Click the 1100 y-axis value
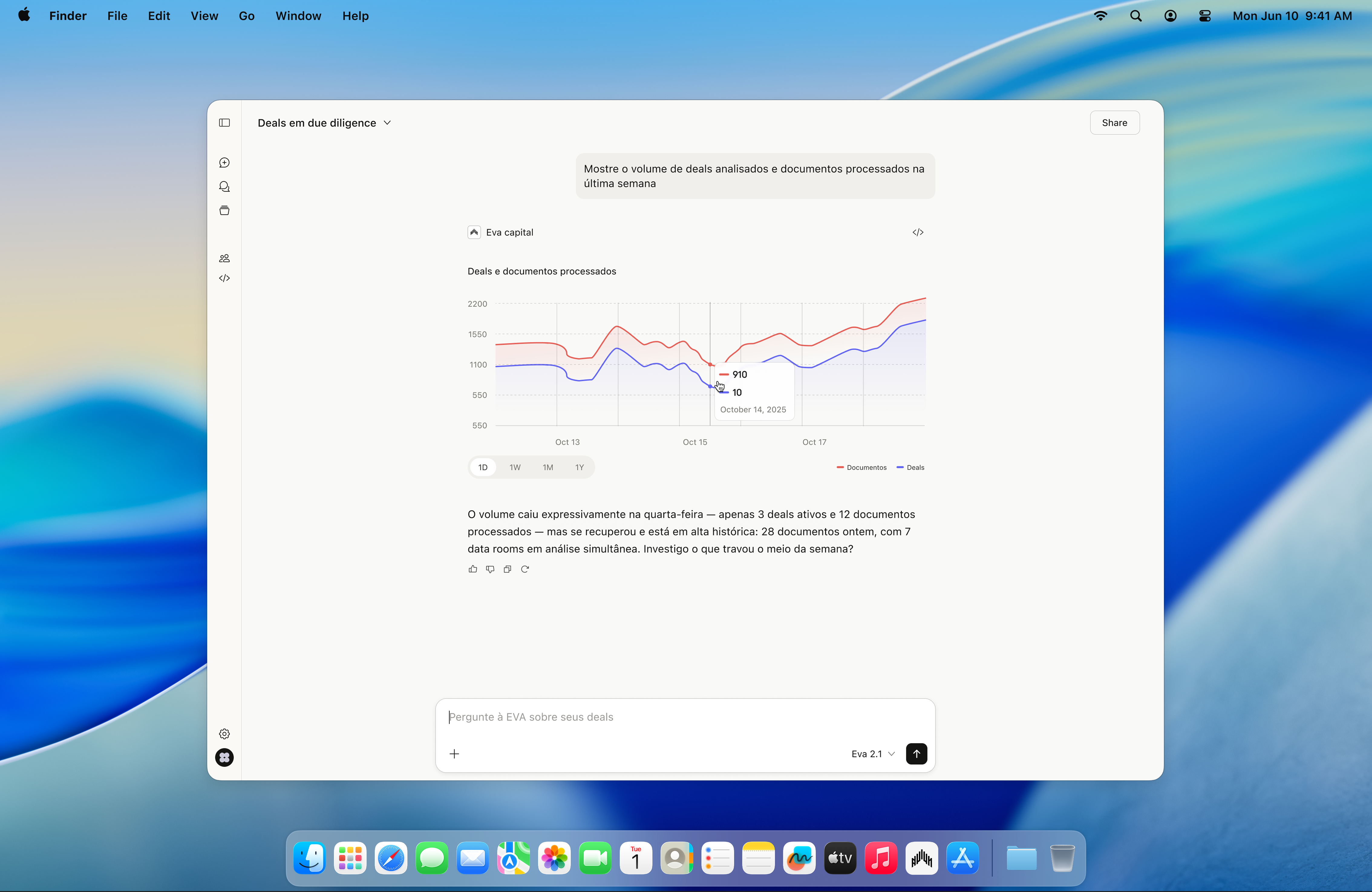The width and height of the screenshot is (1372, 892). click(x=478, y=365)
